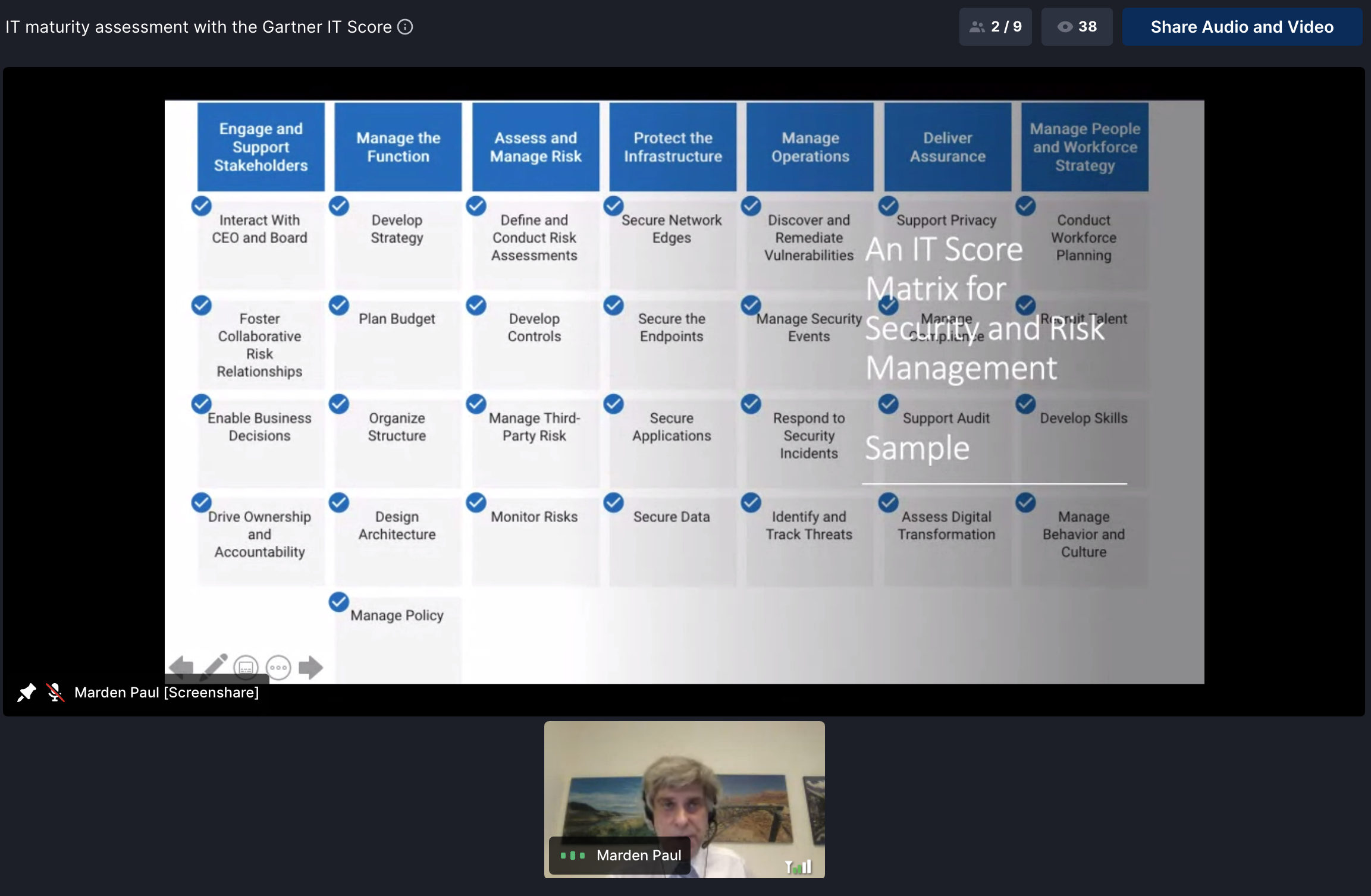The width and height of the screenshot is (1371, 896).
Task: Click the checkmark by Drive Ownership and Accountability
Action: (x=201, y=502)
